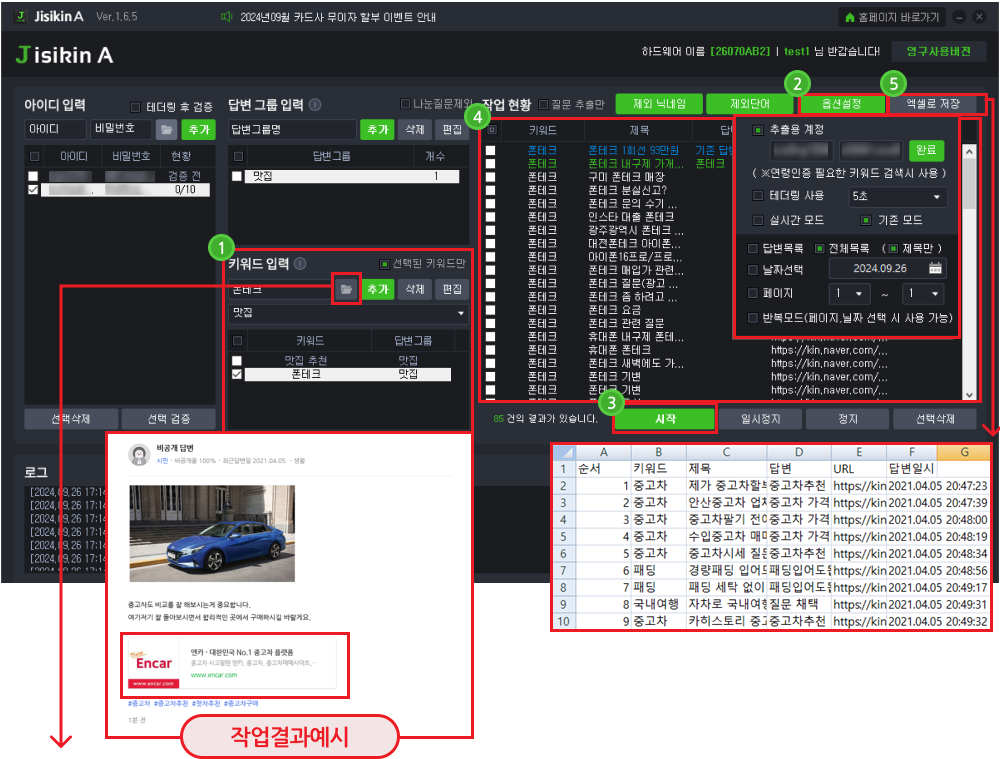The width and height of the screenshot is (1000, 759).
Task: Click the 제외 닉네임 button
Action: pos(658,104)
